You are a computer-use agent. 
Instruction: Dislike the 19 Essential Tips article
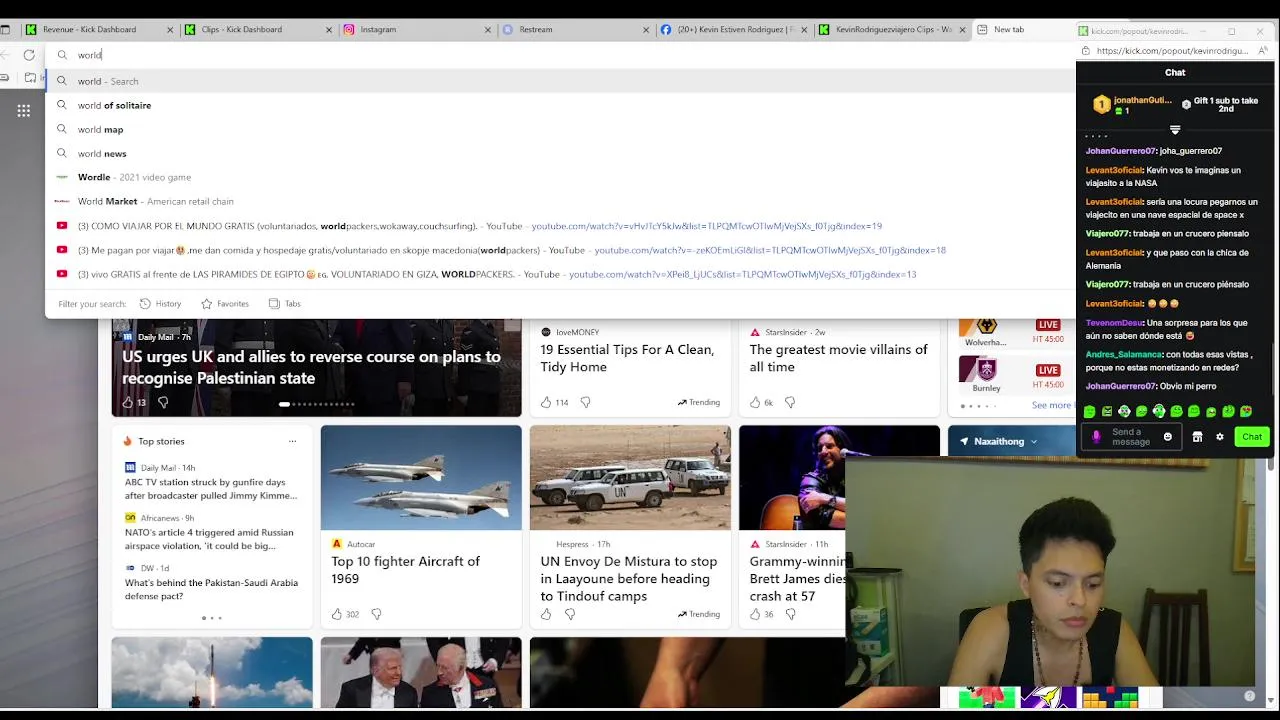coord(585,402)
